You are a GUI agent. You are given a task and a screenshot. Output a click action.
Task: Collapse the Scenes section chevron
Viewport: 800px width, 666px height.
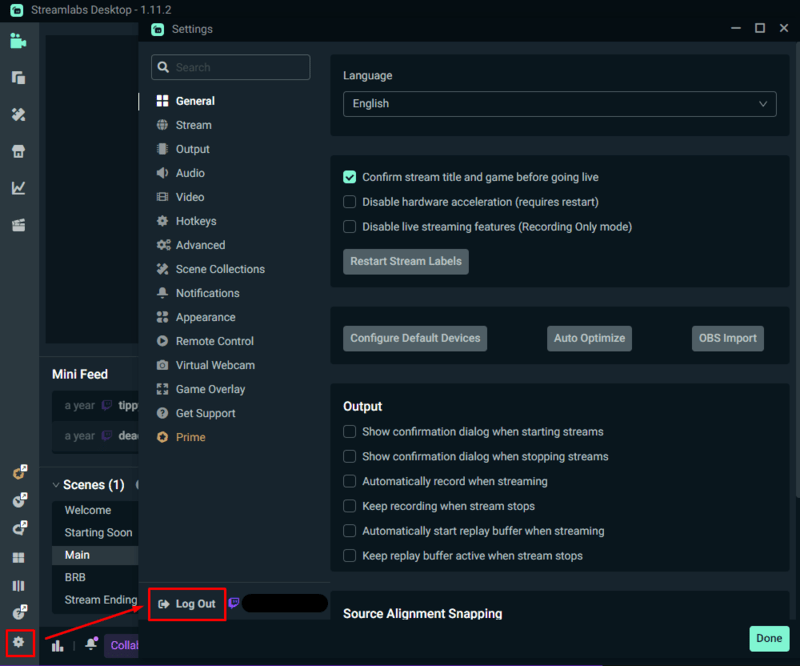(56, 485)
